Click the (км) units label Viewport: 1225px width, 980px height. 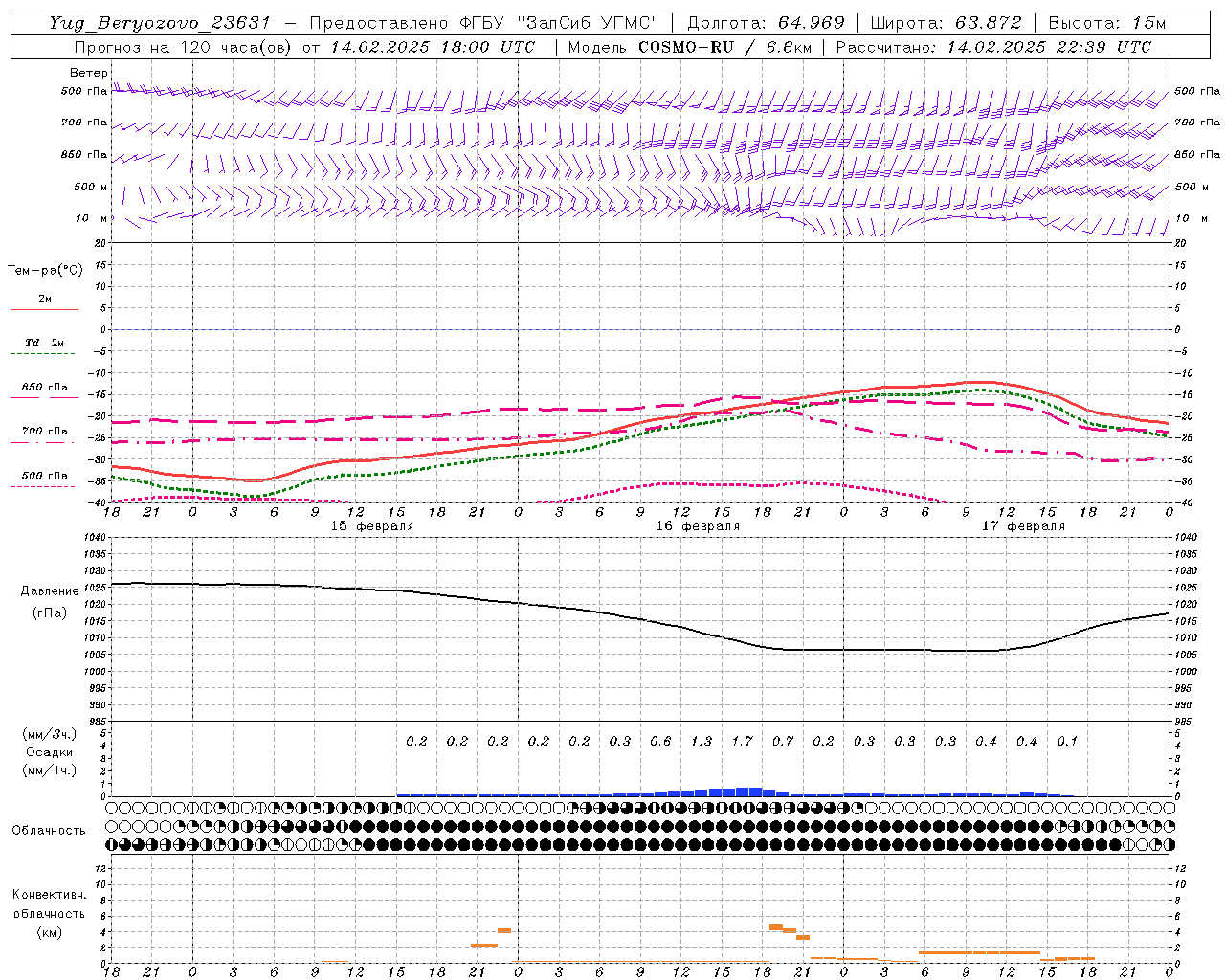(50, 932)
